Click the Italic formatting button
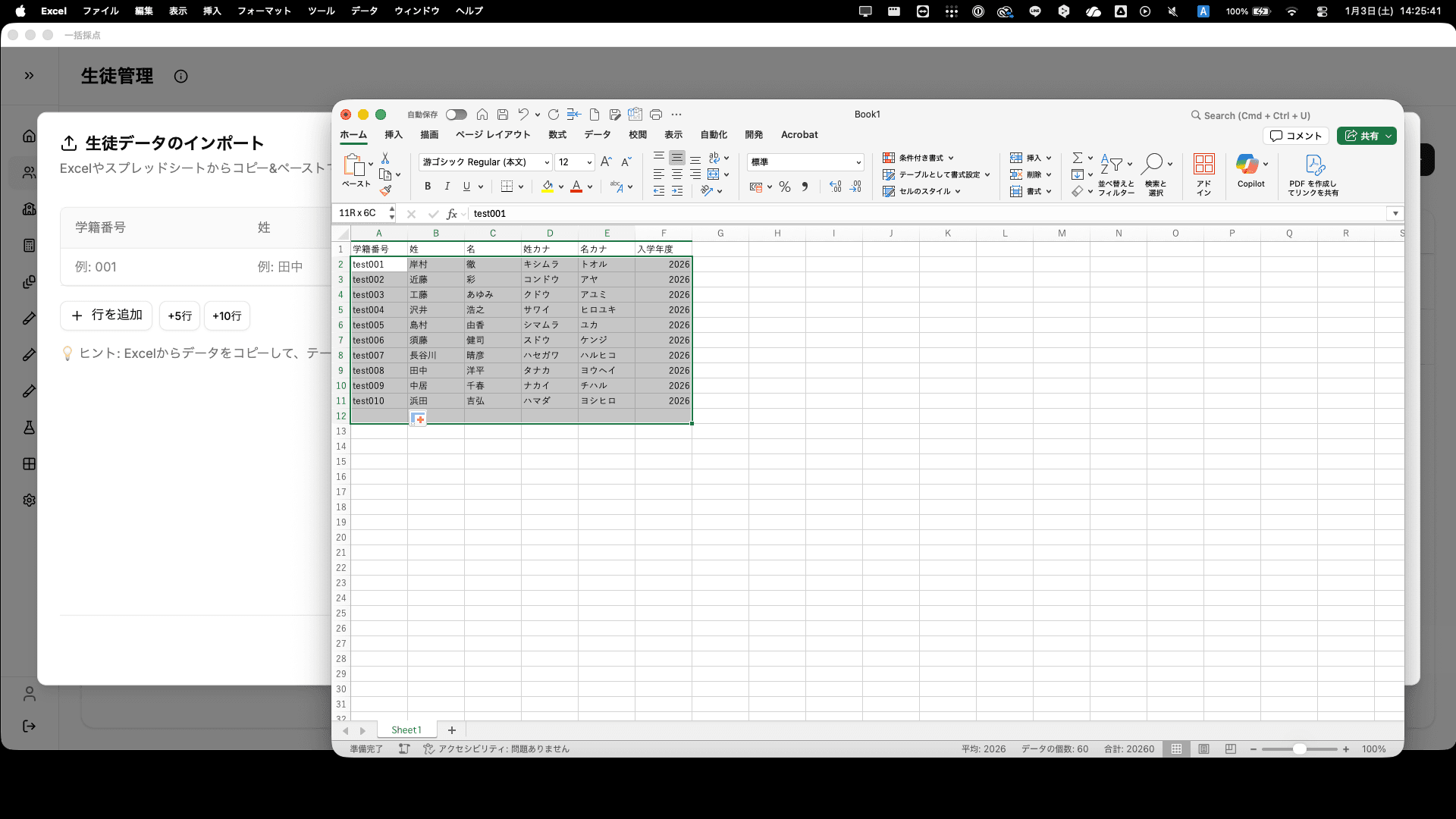 coord(447,187)
